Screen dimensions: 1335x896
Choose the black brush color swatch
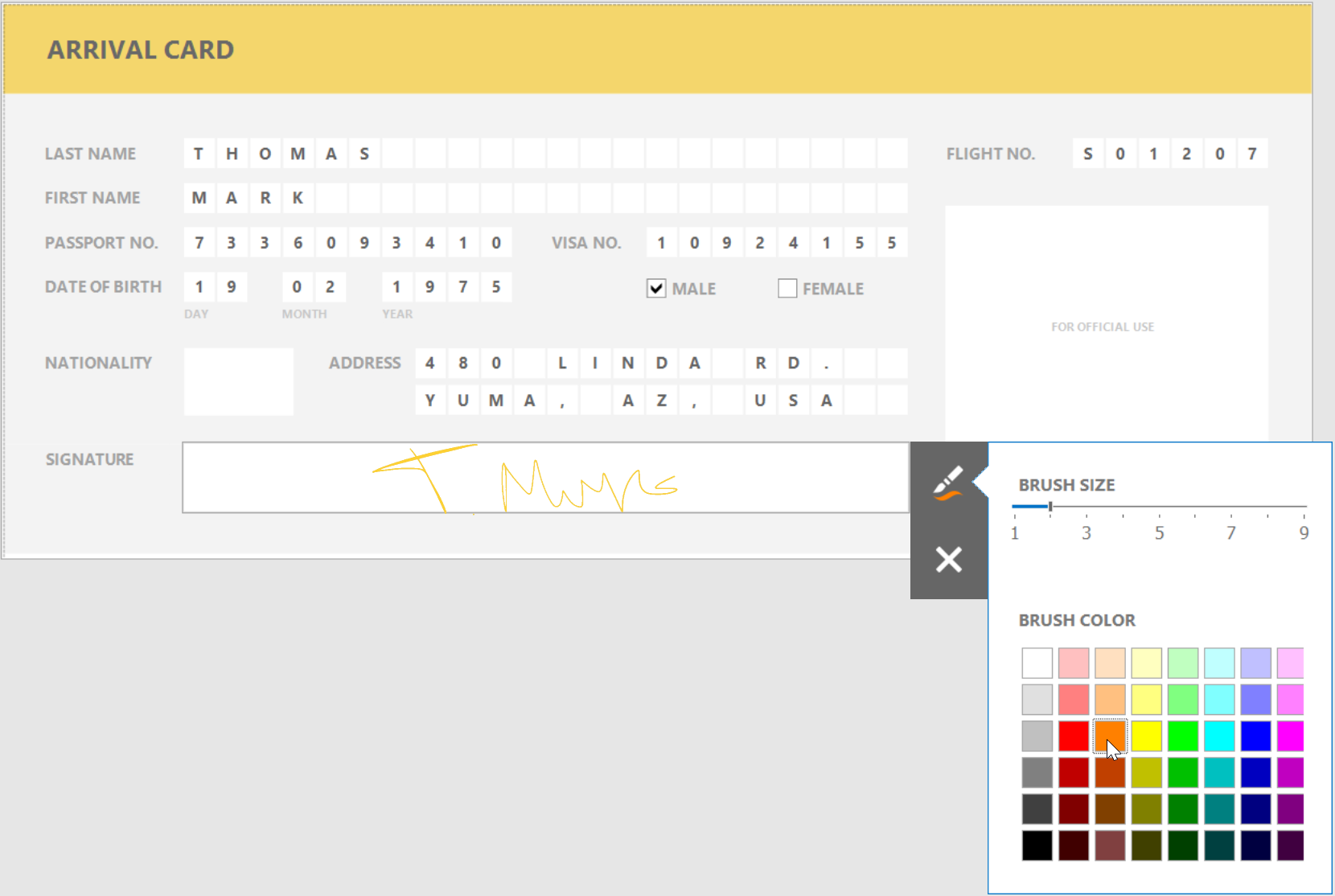[1037, 845]
